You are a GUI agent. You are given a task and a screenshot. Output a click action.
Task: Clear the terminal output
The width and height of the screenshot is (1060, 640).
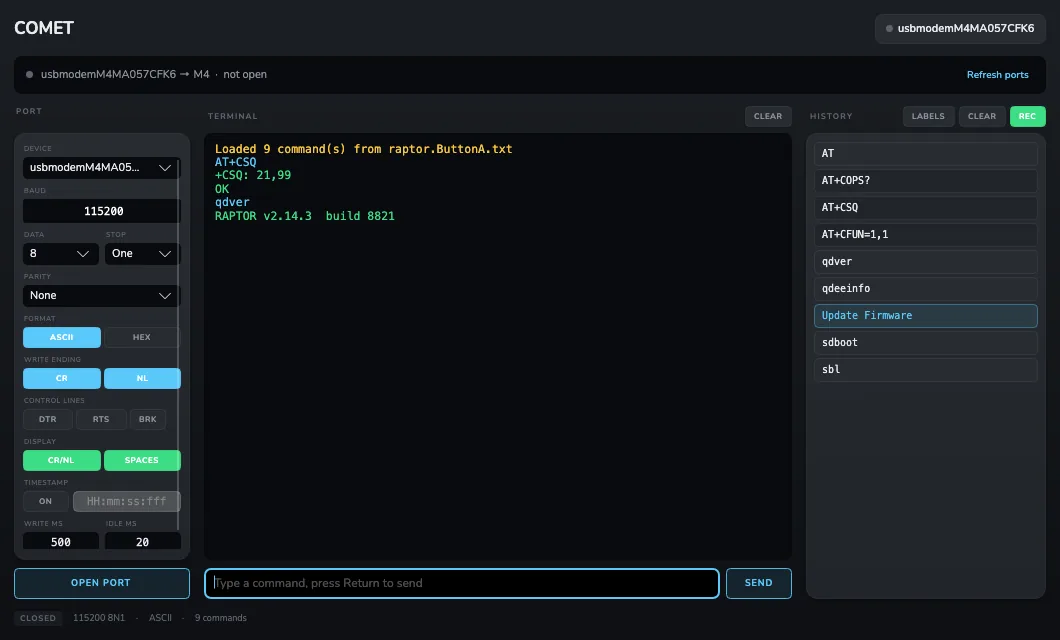[768, 116]
